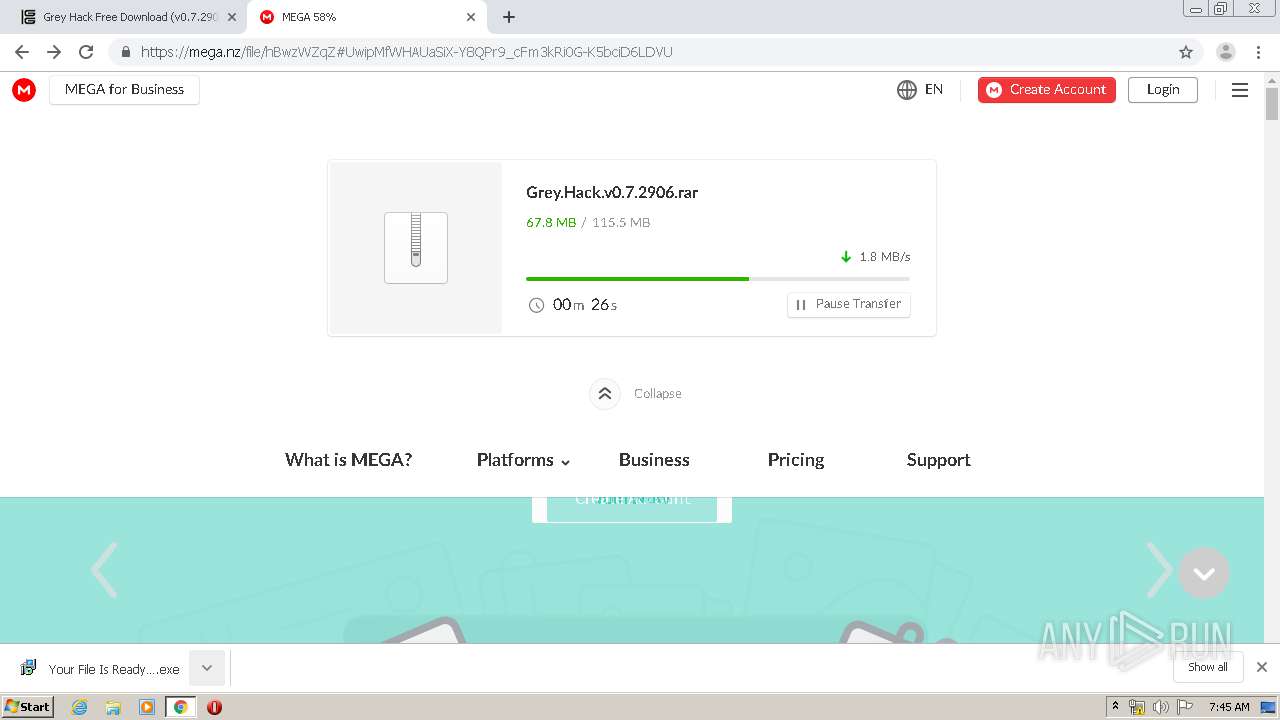Open the Windows Start menu
The image size is (1280, 720).
pos(27,706)
